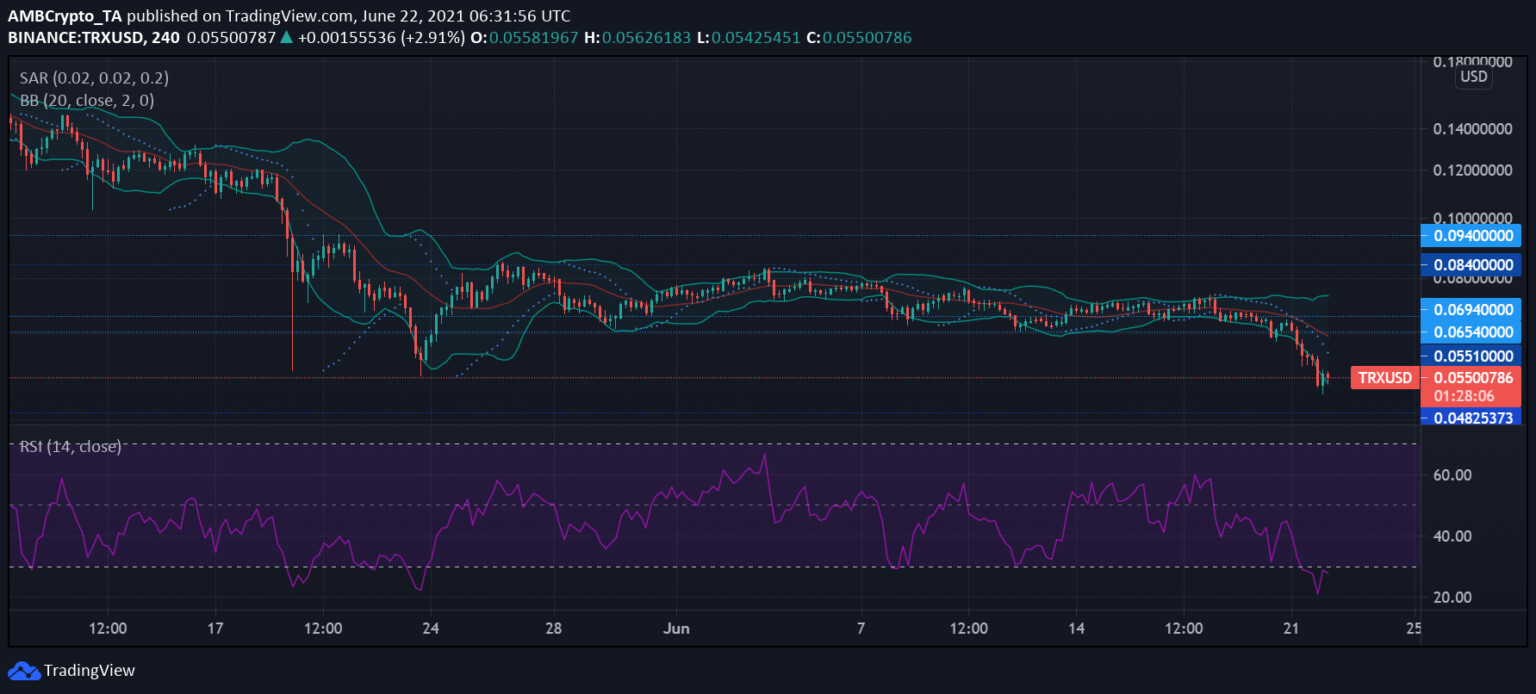Click the 24 date on time axis

pyautogui.click(x=431, y=629)
